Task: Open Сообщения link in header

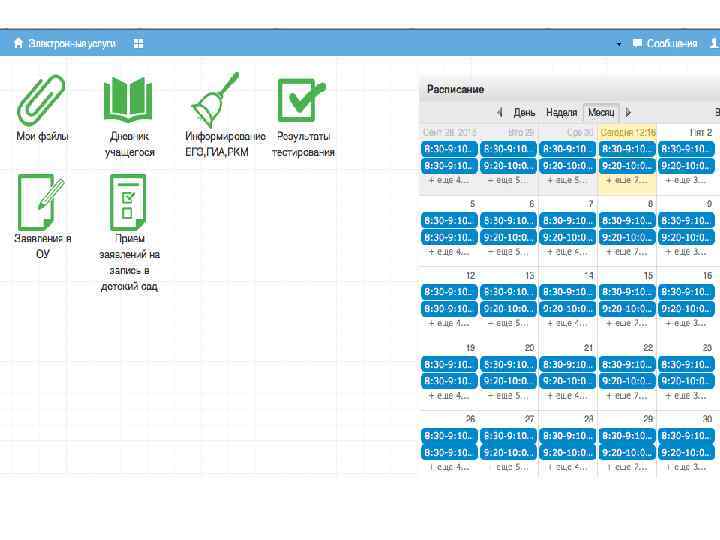Action: point(672,43)
